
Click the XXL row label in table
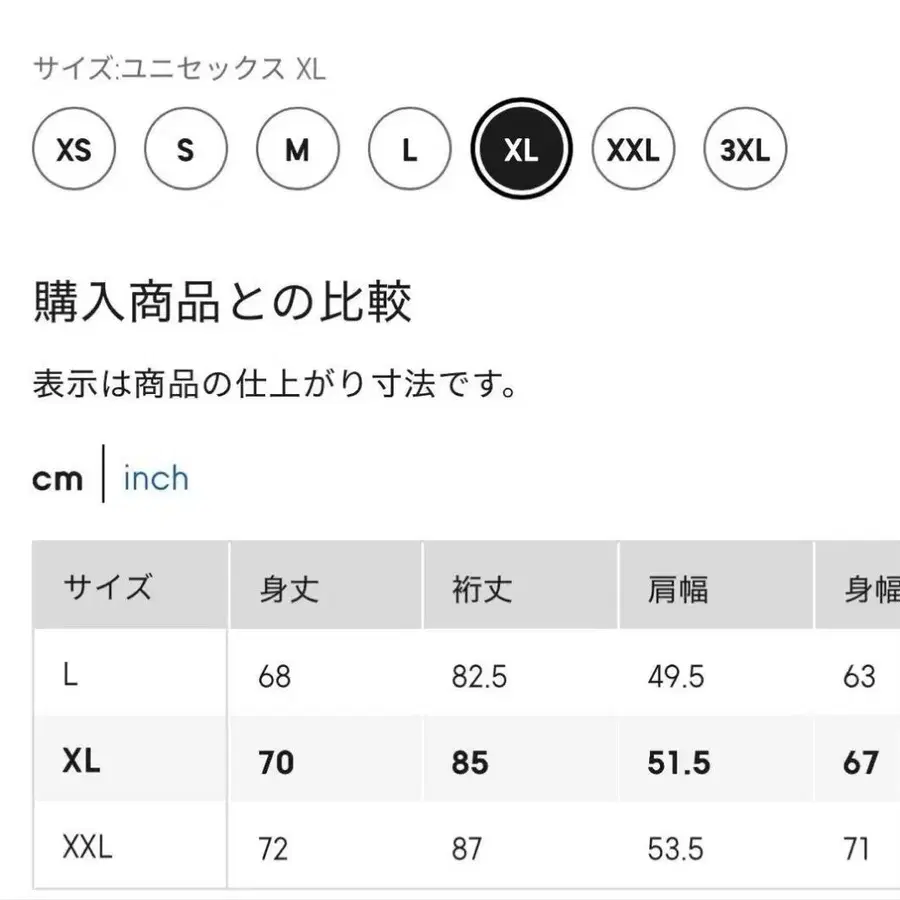click(87, 849)
